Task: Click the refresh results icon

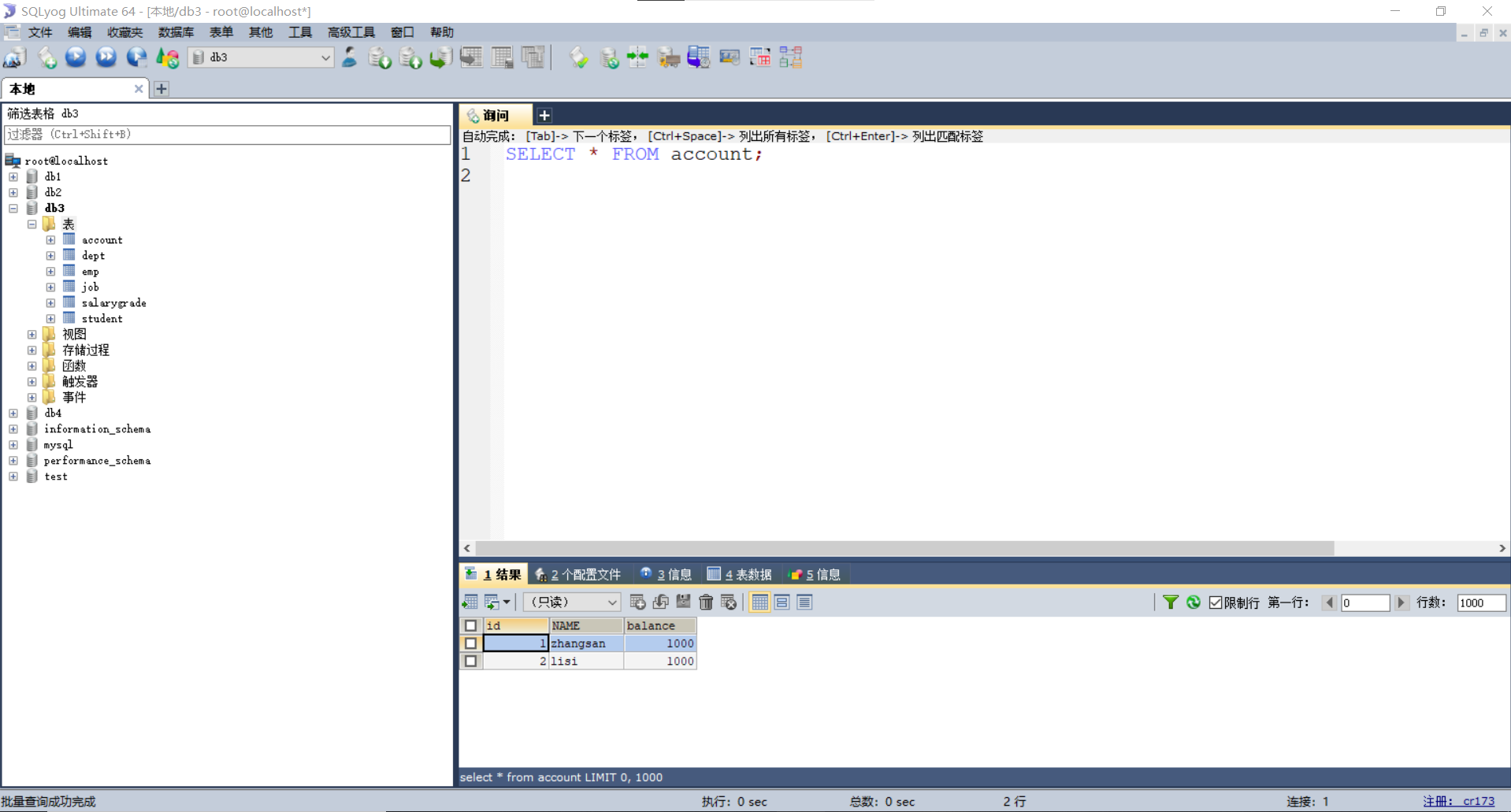Action: (x=1194, y=603)
